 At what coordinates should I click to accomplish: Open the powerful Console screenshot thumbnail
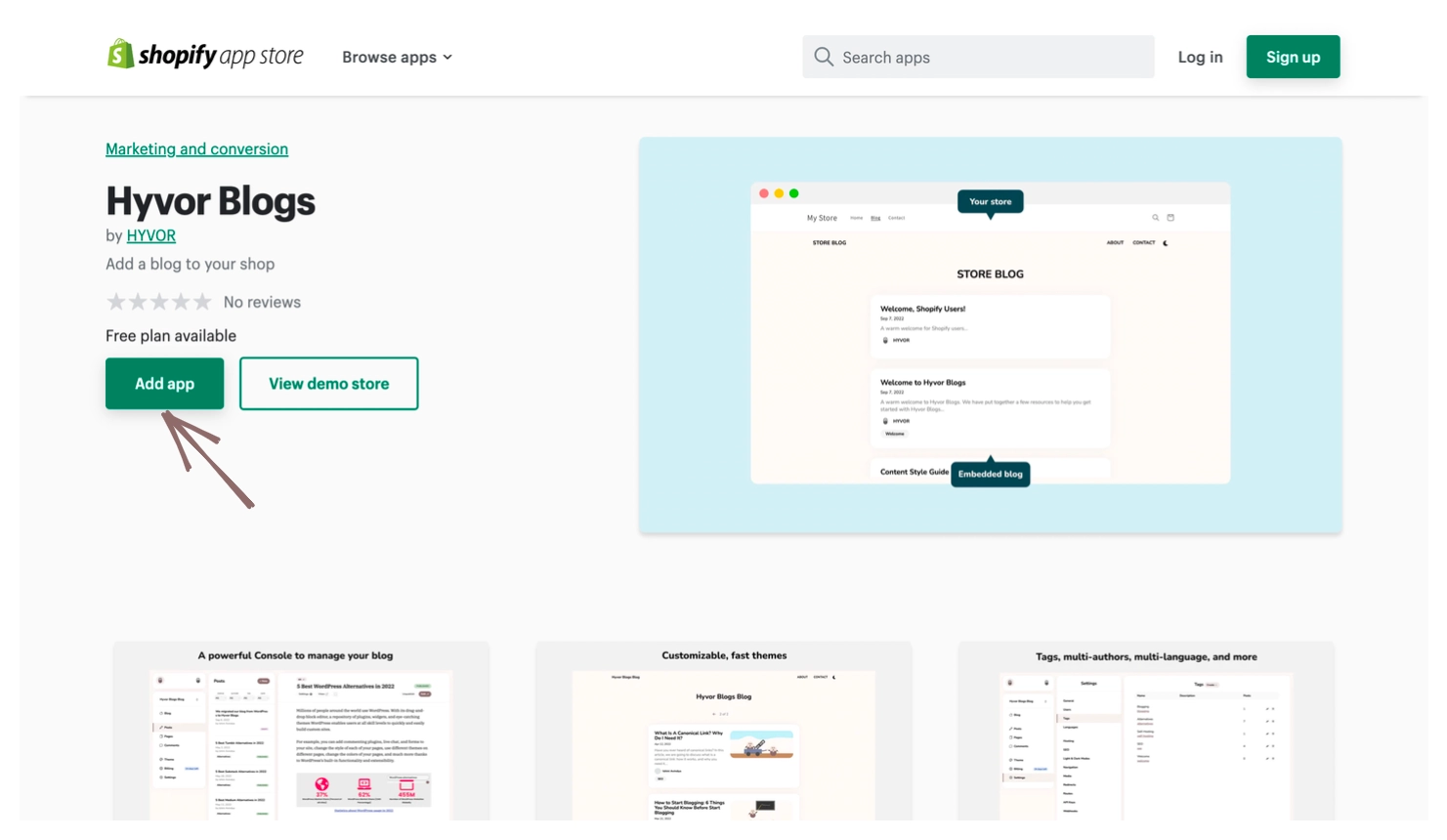point(301,731)
